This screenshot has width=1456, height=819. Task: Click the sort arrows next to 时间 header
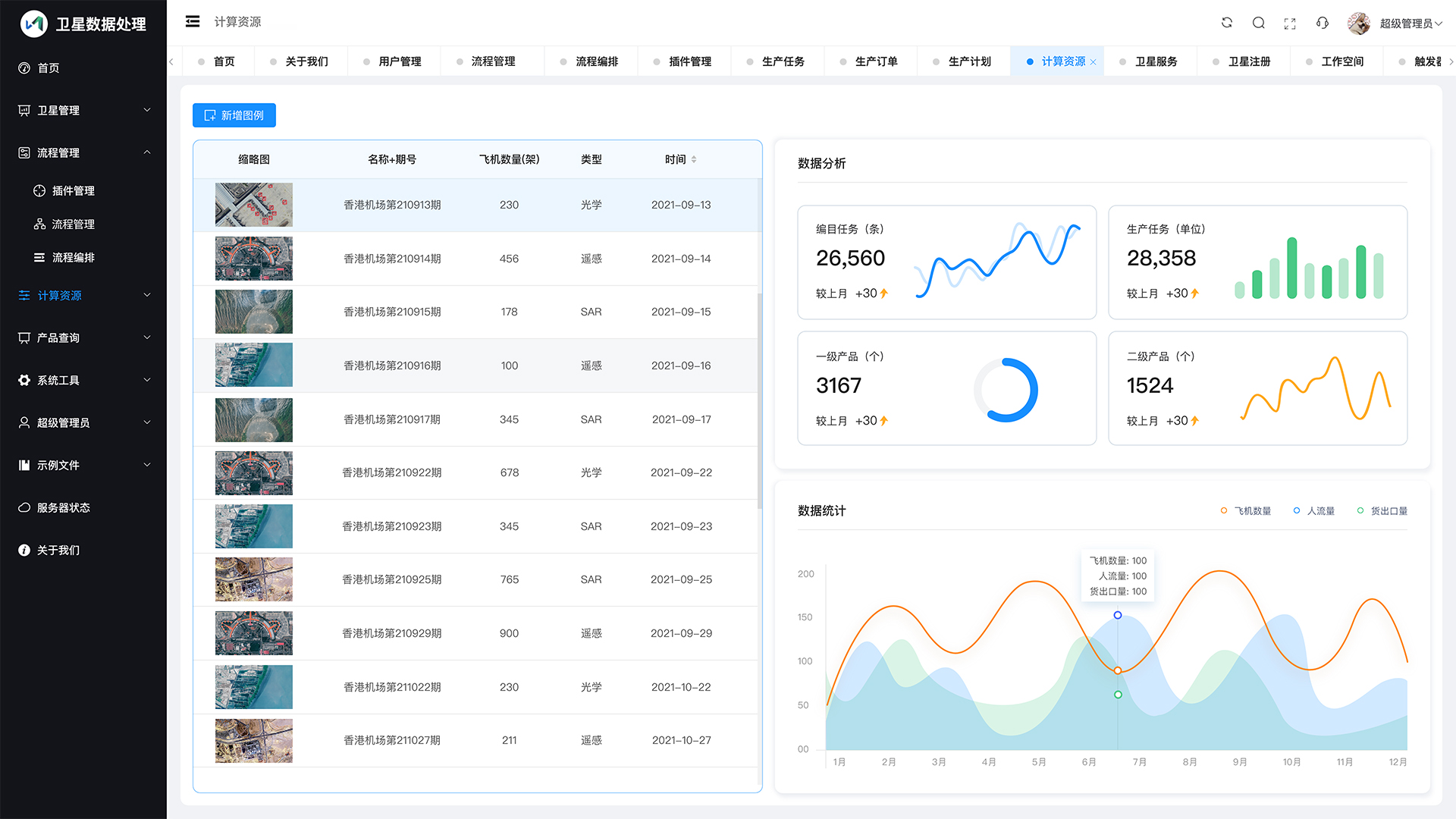tap(694, 159)
